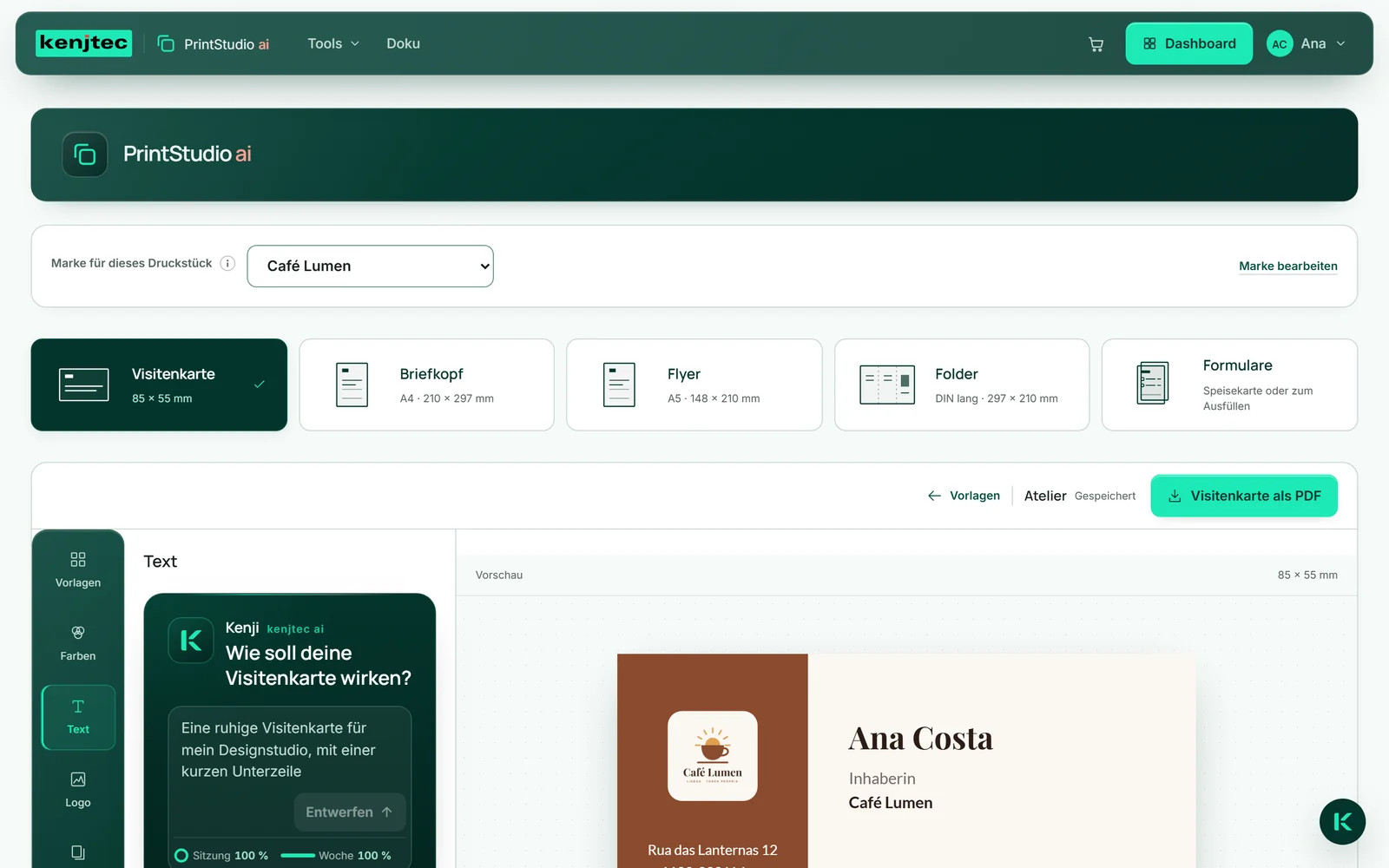Open the shopping cart
Image resolution: width=1389 pixels, height=868 pixels.
1096,44
